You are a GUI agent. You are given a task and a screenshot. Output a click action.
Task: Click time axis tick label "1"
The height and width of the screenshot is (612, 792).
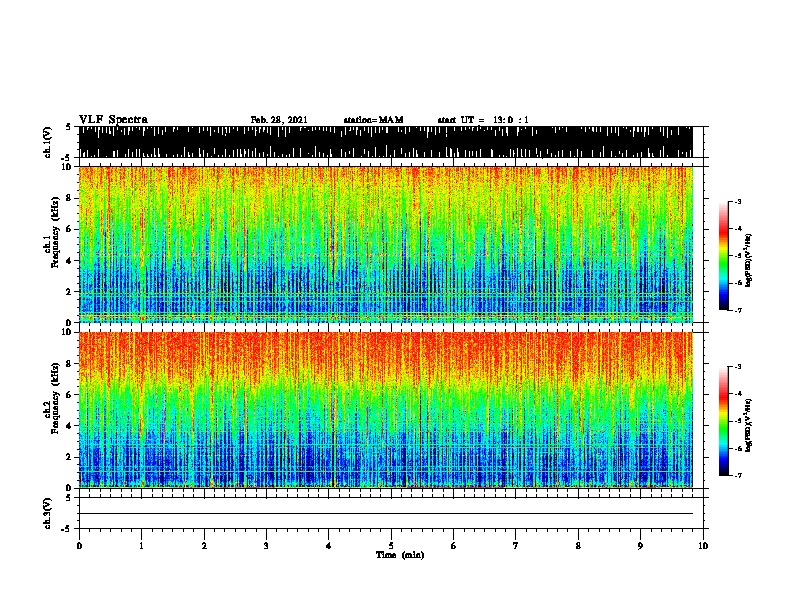141,545
